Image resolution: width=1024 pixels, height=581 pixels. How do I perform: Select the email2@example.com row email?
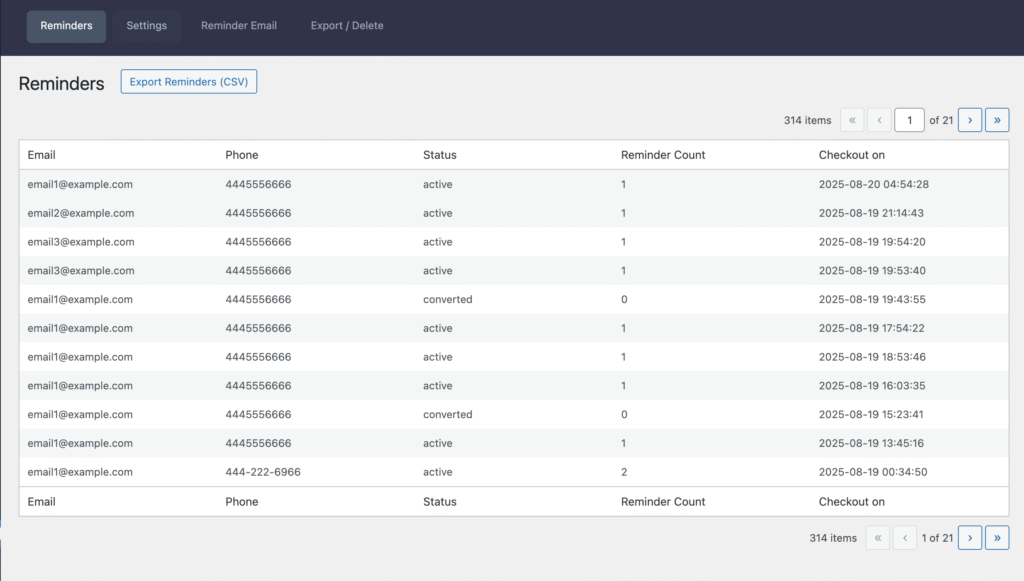(x=81, y=213)
